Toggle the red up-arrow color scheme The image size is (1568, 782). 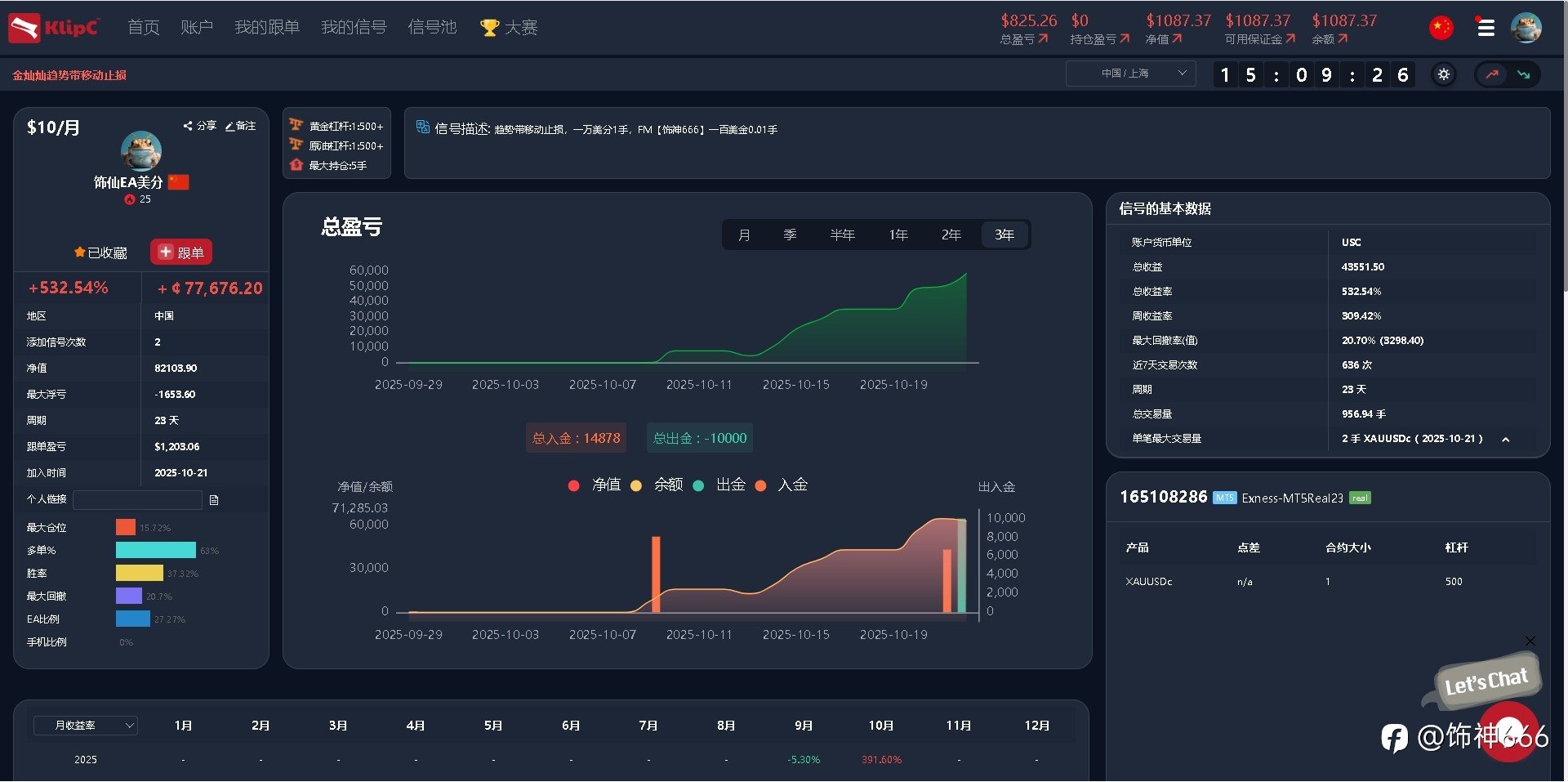pyautogui.click(x=1492, y=74)
